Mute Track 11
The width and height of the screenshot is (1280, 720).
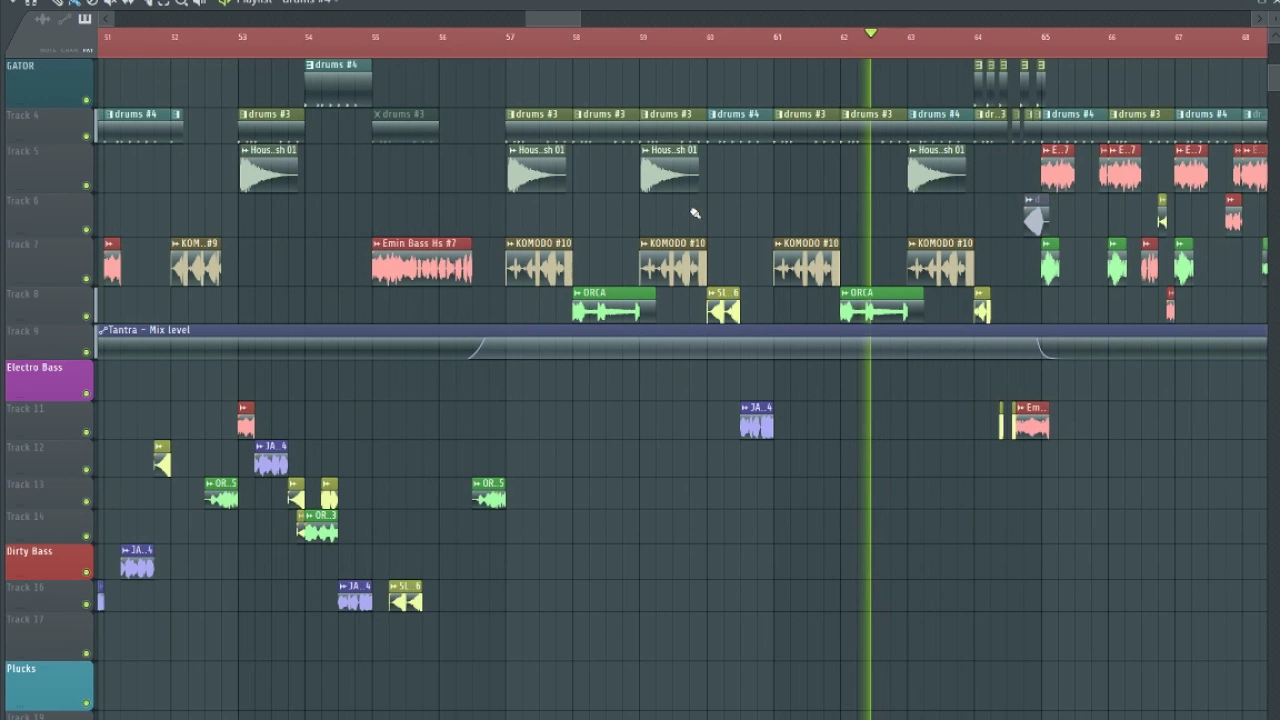[86, 433]
